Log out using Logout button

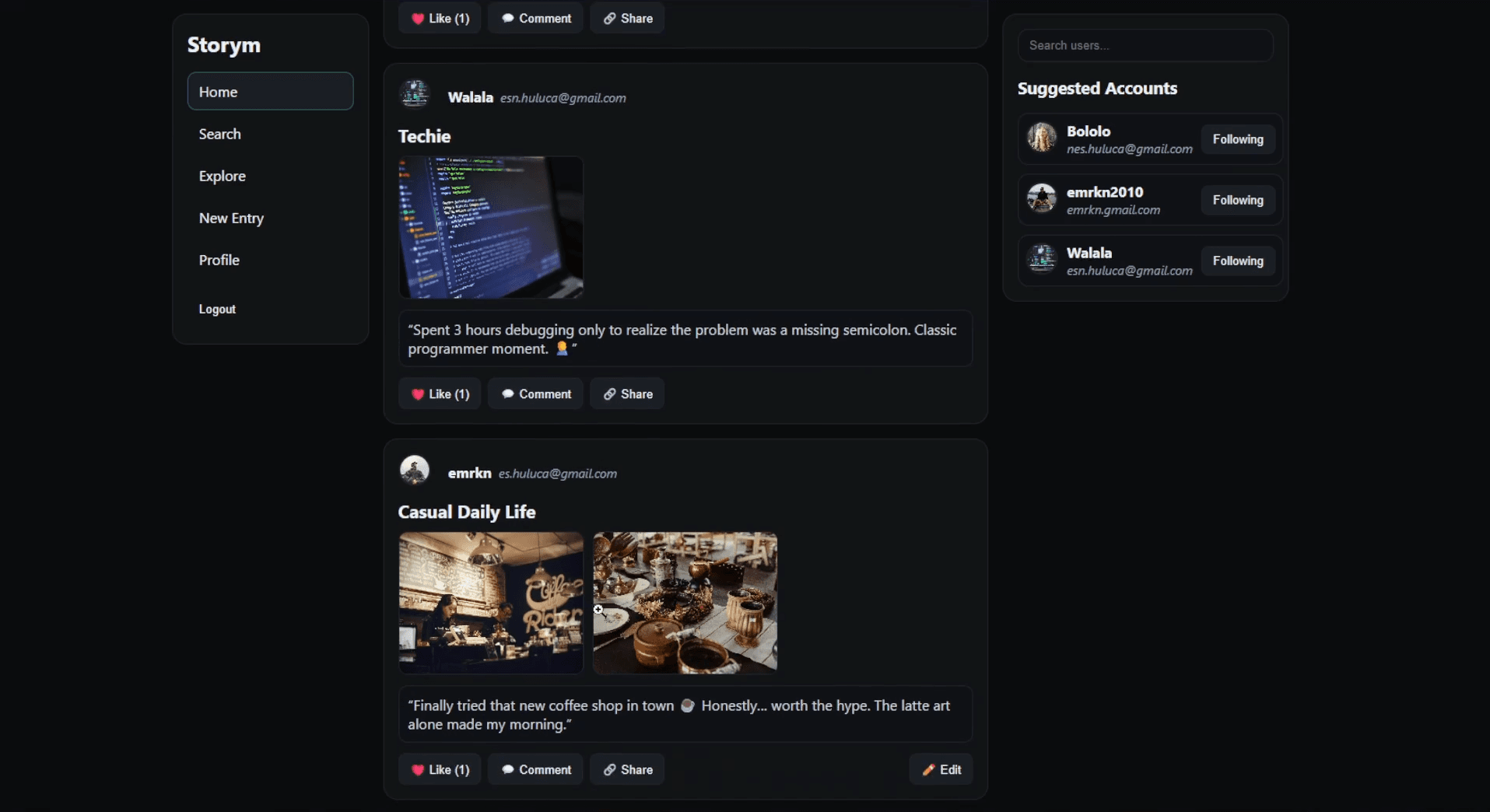217,309
